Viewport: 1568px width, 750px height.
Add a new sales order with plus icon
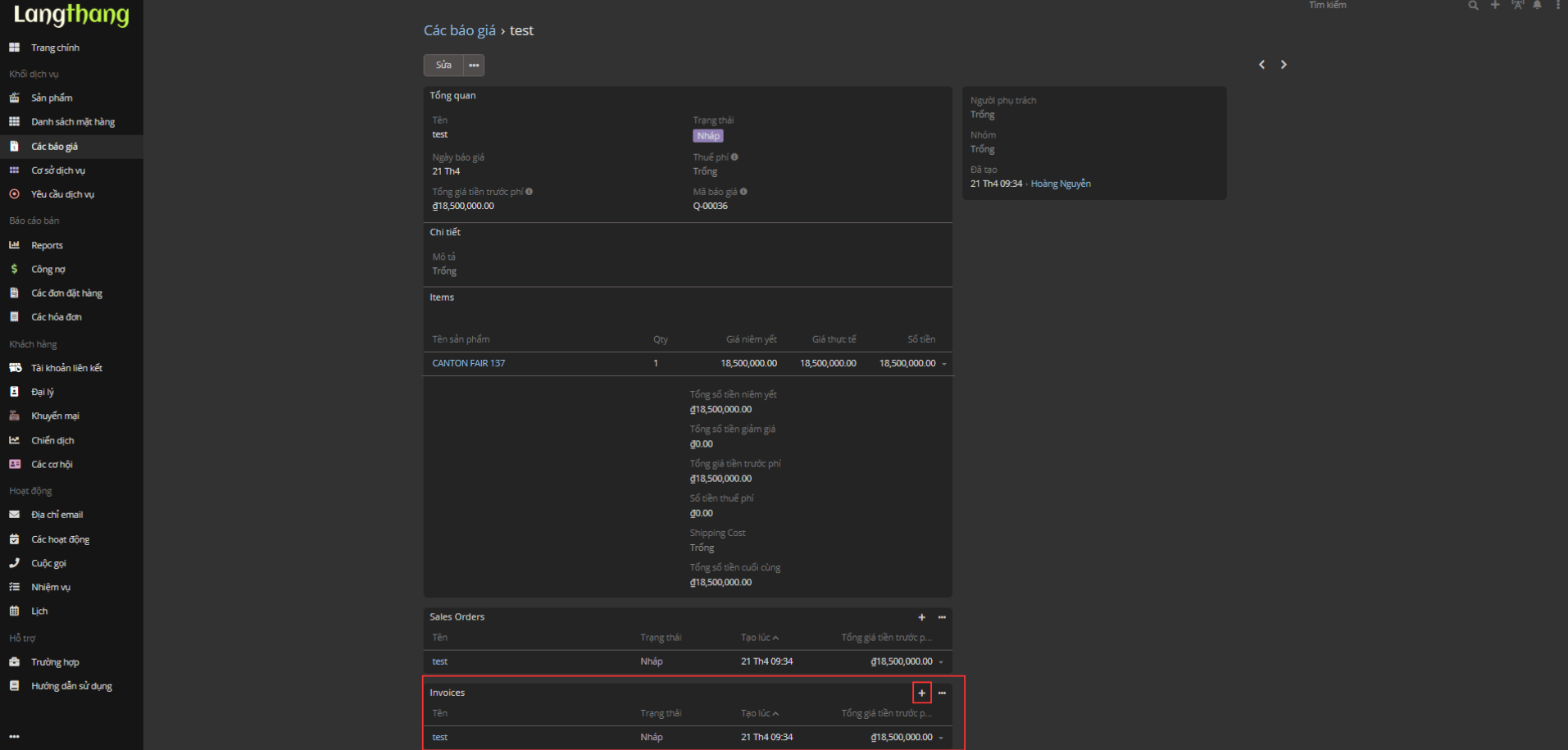(921, 617)
